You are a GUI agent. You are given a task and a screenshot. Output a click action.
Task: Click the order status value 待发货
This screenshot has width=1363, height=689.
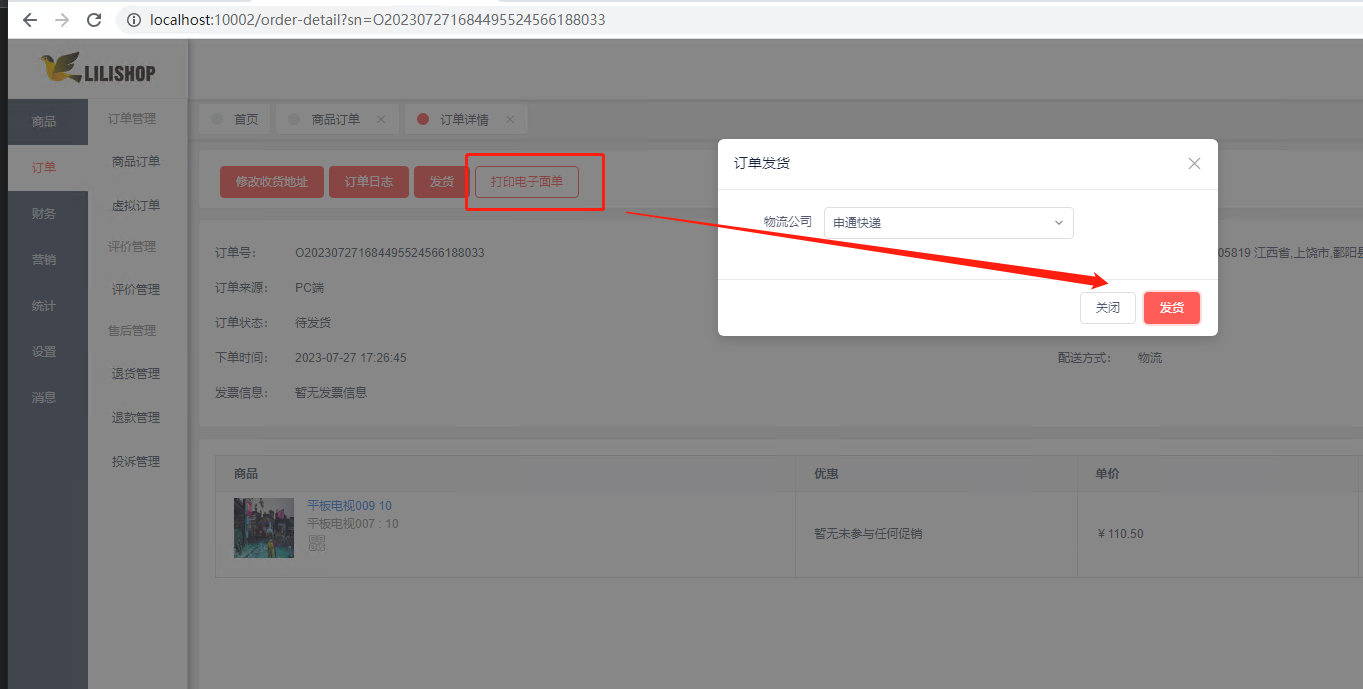click(313, 323)
